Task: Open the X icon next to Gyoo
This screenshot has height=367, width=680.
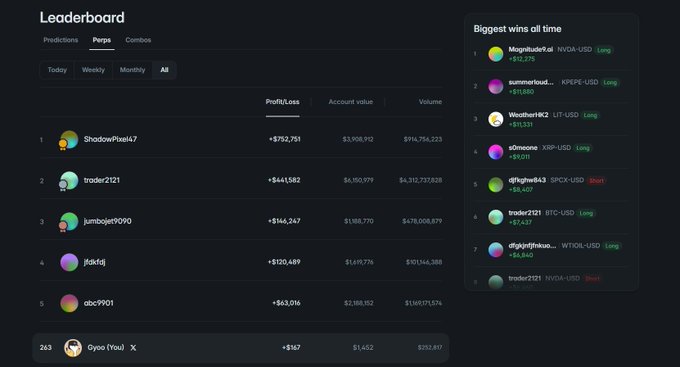Action: (133, 348)
